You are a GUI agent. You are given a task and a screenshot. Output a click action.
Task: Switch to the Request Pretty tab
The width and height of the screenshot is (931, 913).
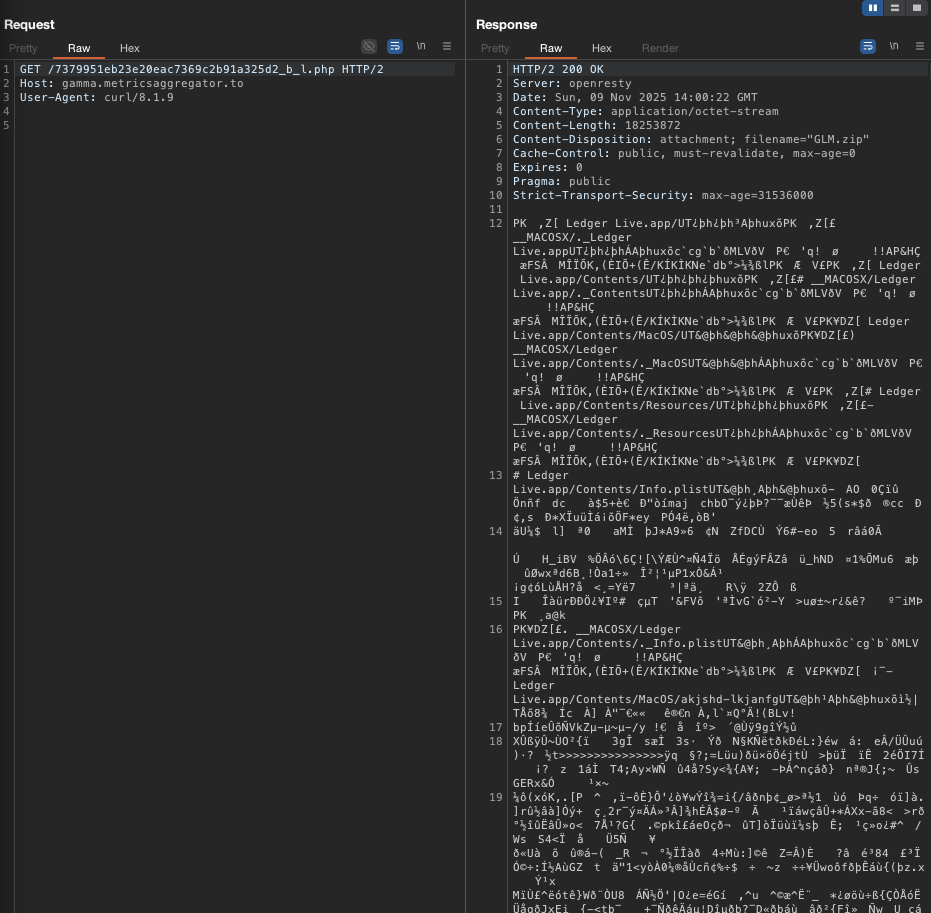23,48
